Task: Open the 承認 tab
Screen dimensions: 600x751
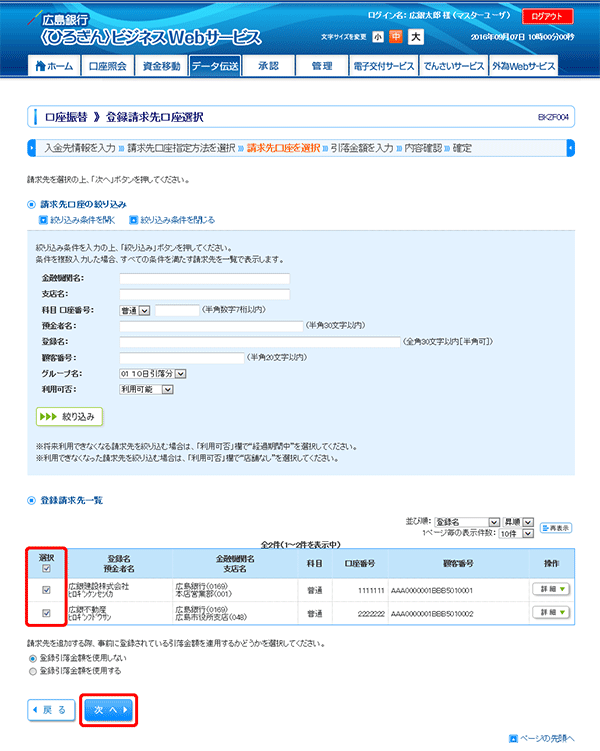Action: (268, 66)
